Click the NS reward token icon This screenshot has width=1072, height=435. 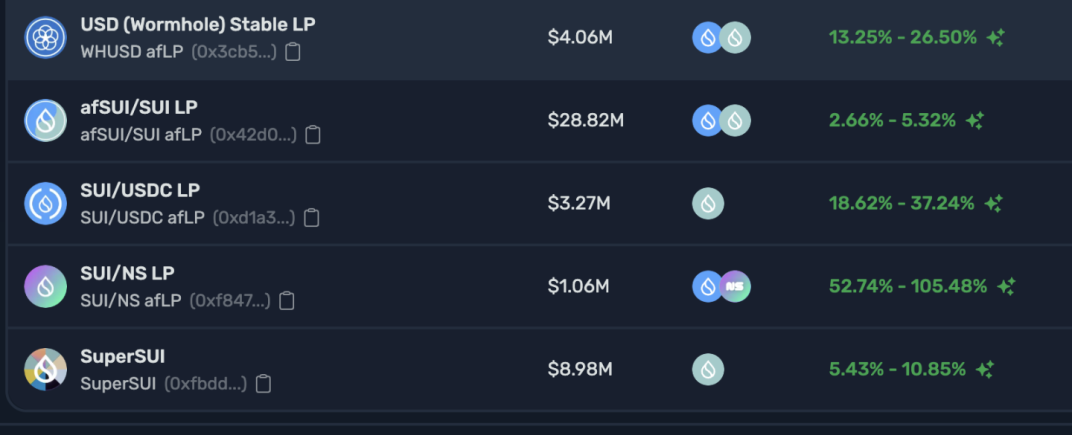(x=735, y=286)
